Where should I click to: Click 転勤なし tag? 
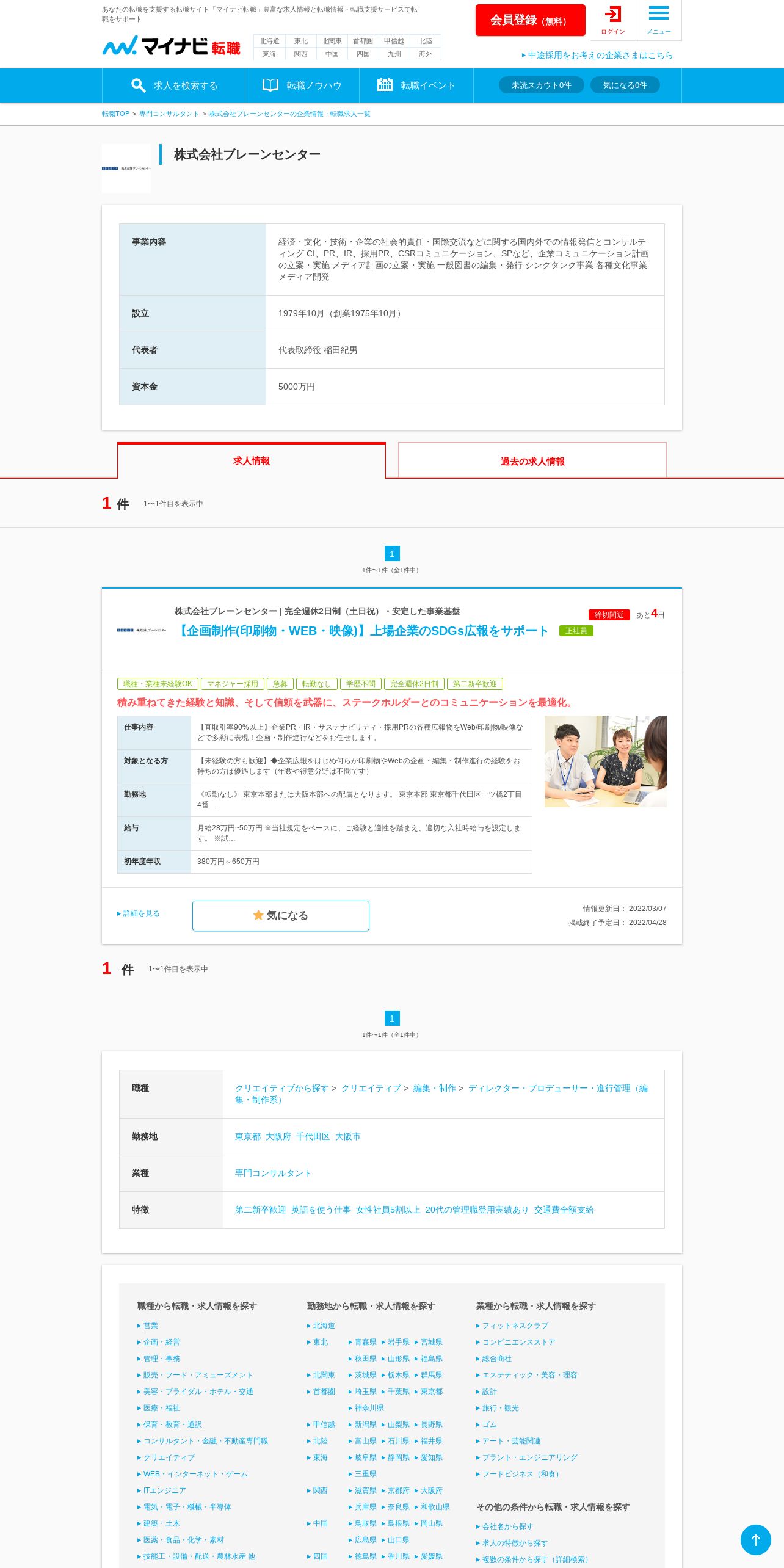316,684
